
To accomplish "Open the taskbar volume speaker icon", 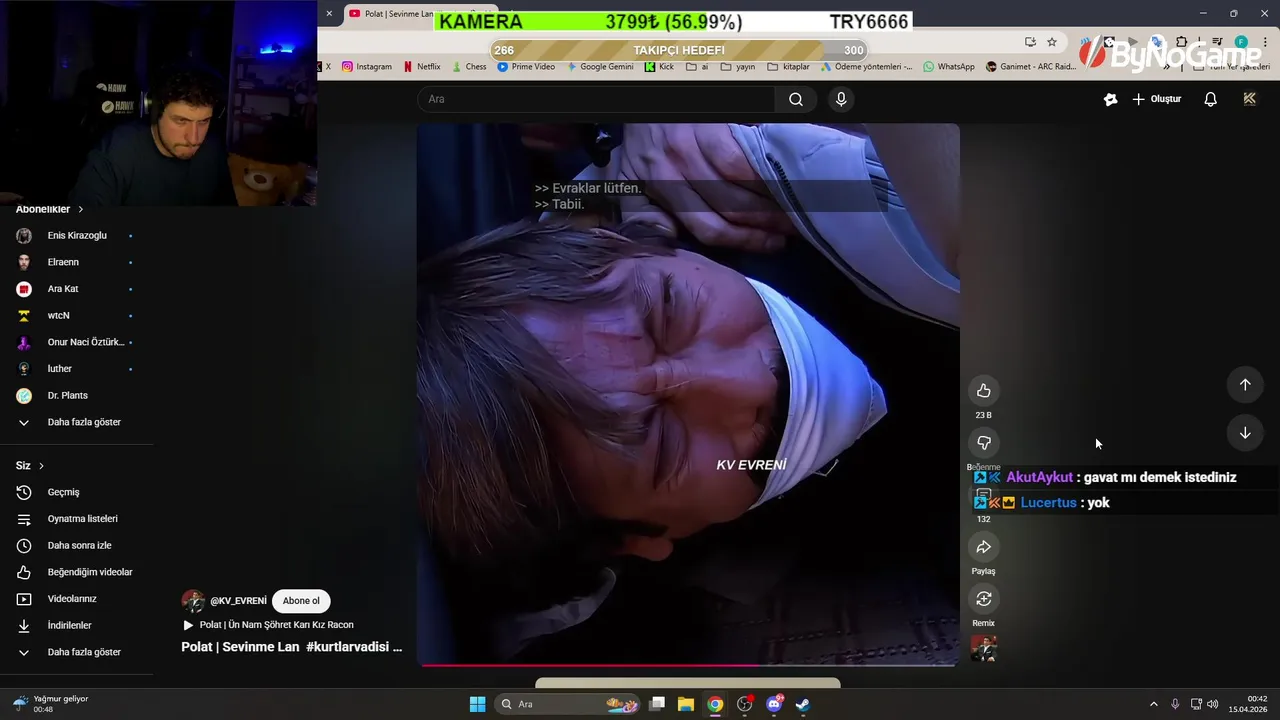I will 1213,704.
